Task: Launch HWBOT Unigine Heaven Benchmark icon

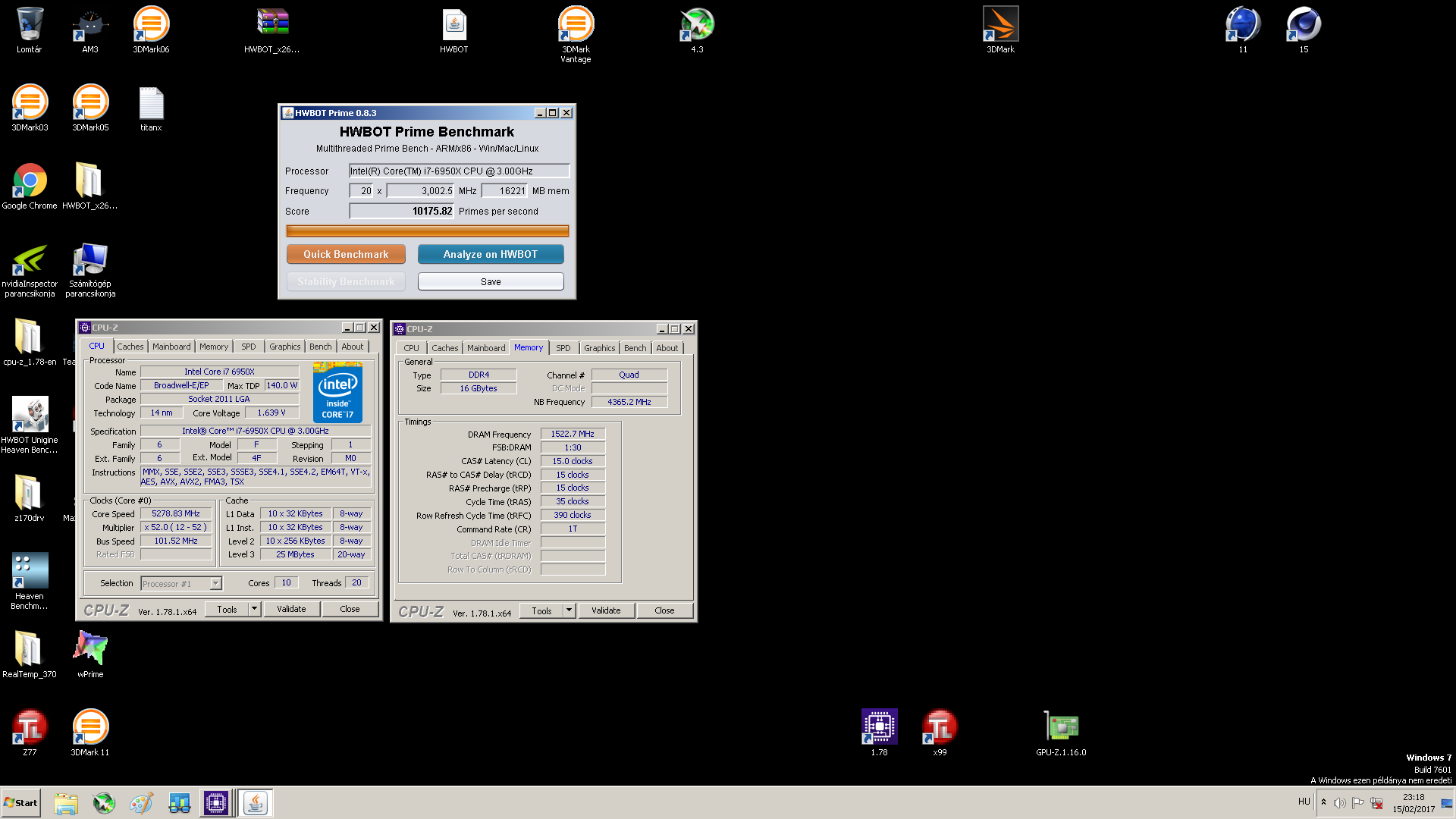Action: (30, 425)
